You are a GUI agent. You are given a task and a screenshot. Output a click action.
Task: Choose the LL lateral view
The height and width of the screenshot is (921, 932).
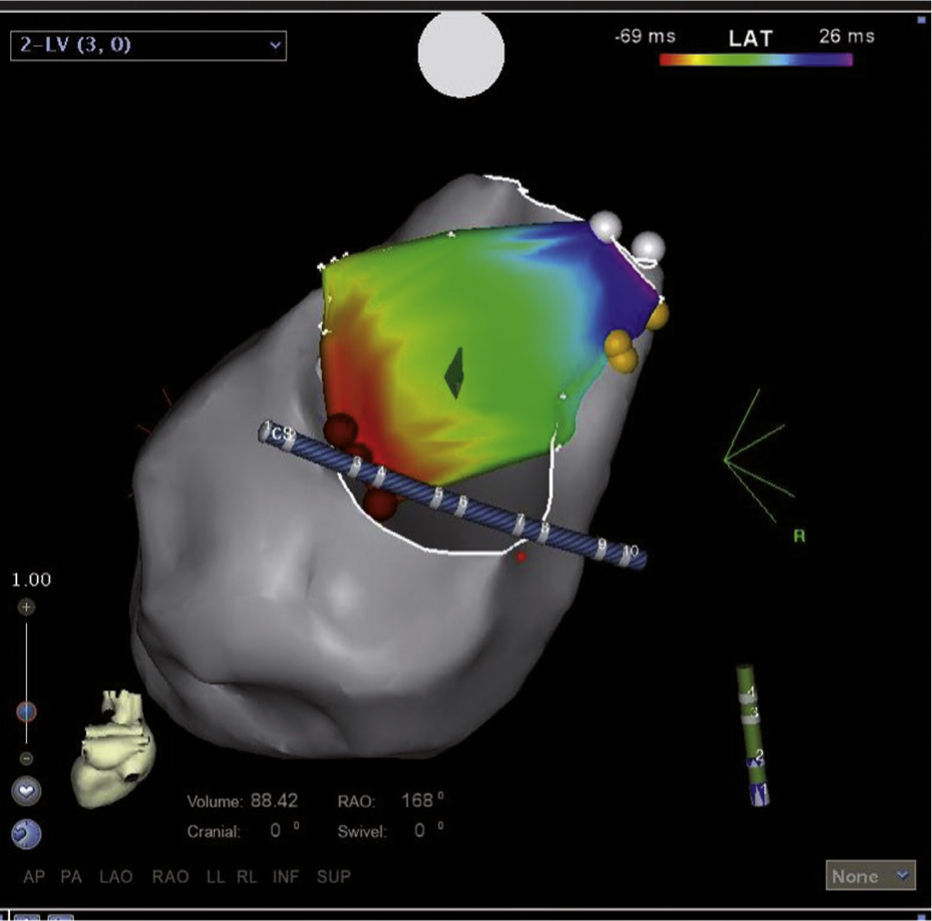coord(216,877)
